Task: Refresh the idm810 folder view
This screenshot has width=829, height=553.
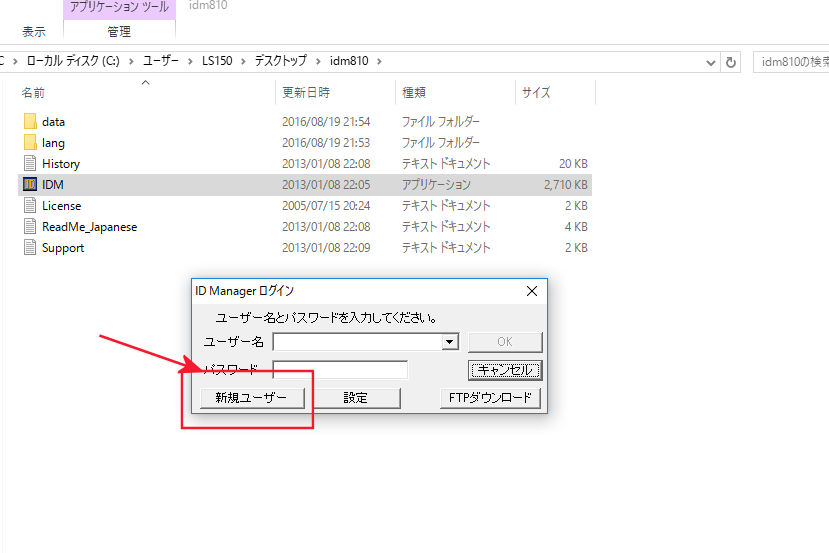Action: [x=731, y=62]
